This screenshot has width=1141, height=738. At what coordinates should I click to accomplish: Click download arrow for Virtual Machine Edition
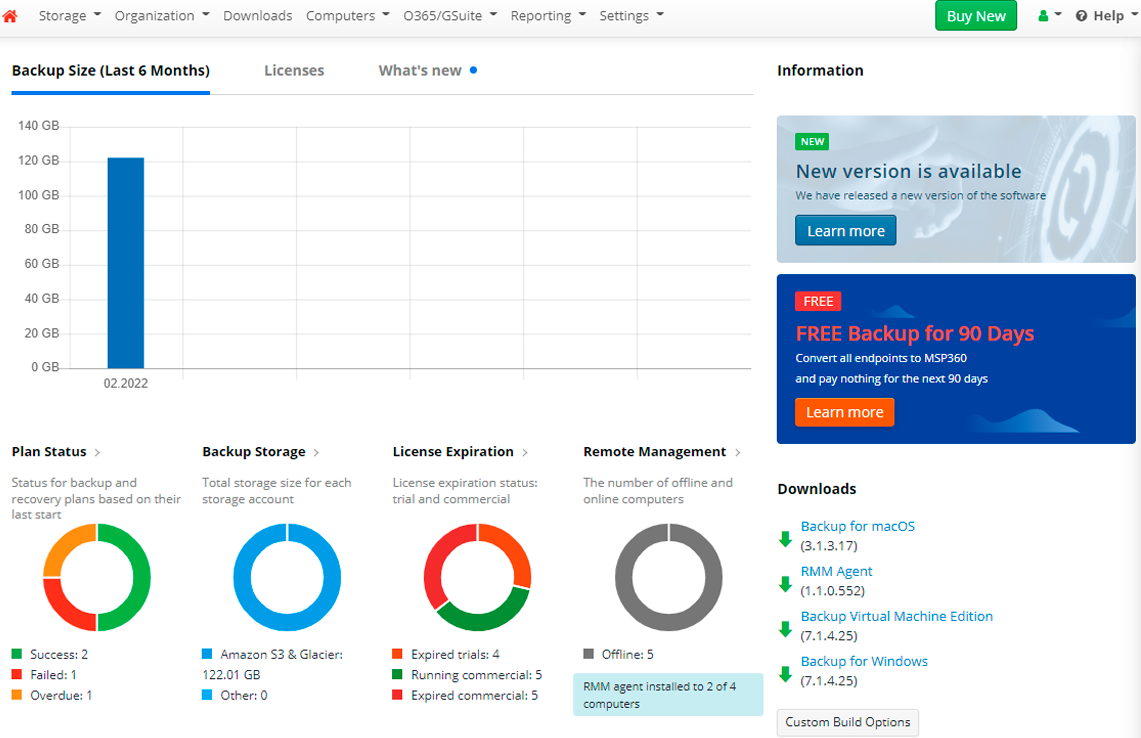(x=786, y=629)
